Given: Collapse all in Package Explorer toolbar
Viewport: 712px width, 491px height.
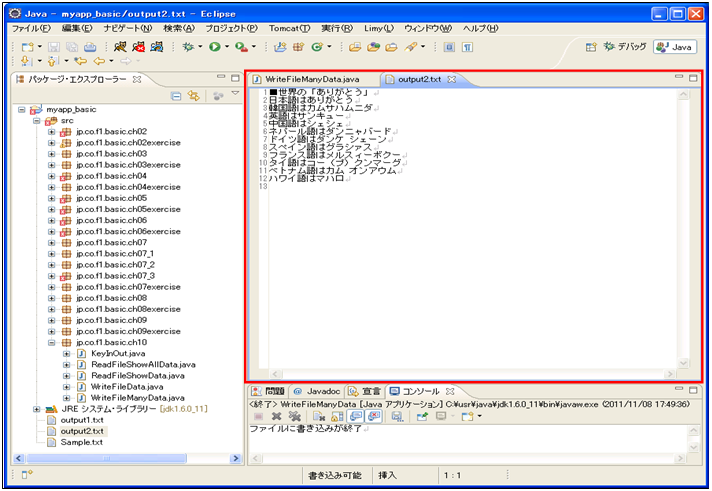Looking at the screenshot, I should pos(176,96).
